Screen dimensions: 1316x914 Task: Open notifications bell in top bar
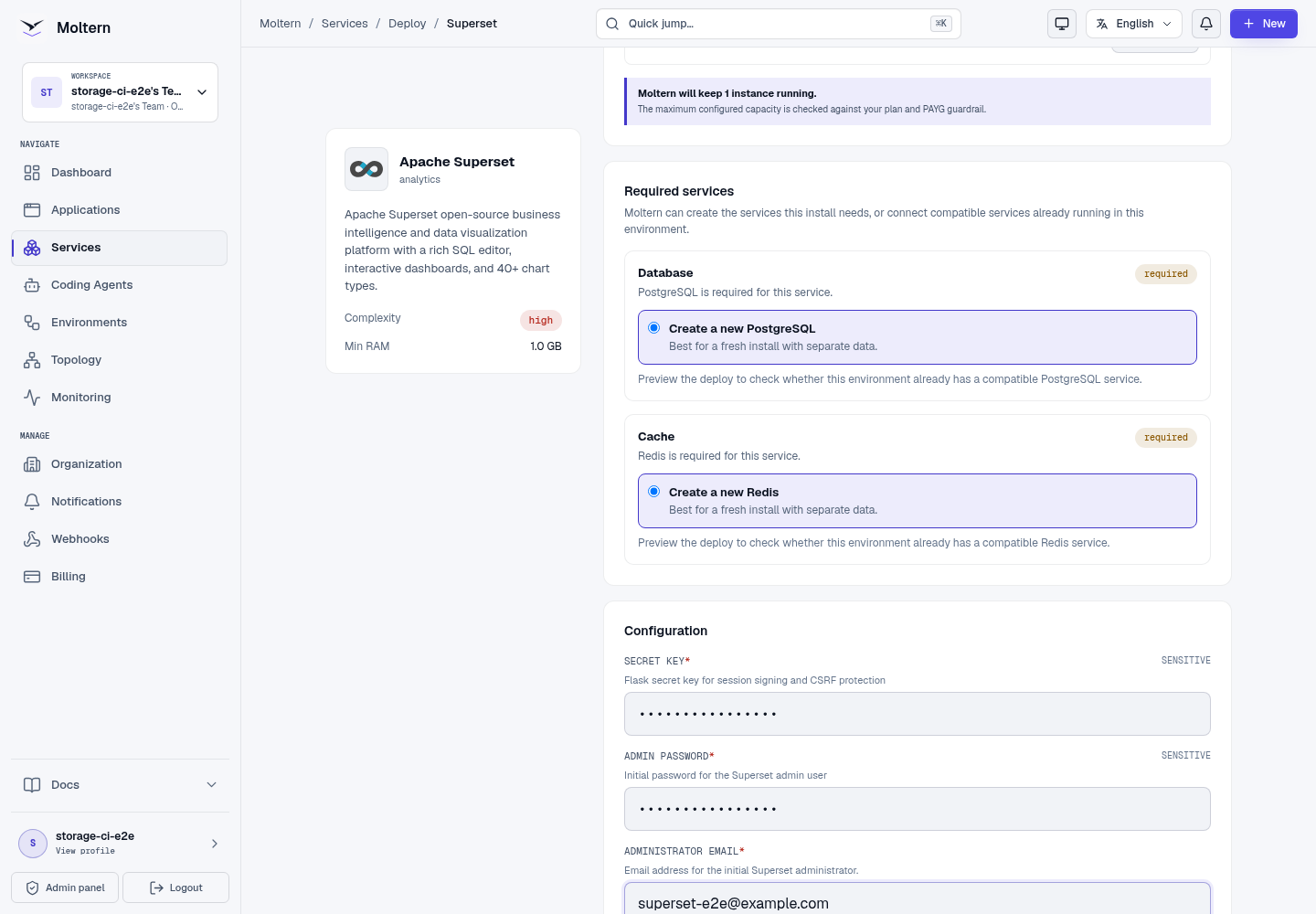1206,24
